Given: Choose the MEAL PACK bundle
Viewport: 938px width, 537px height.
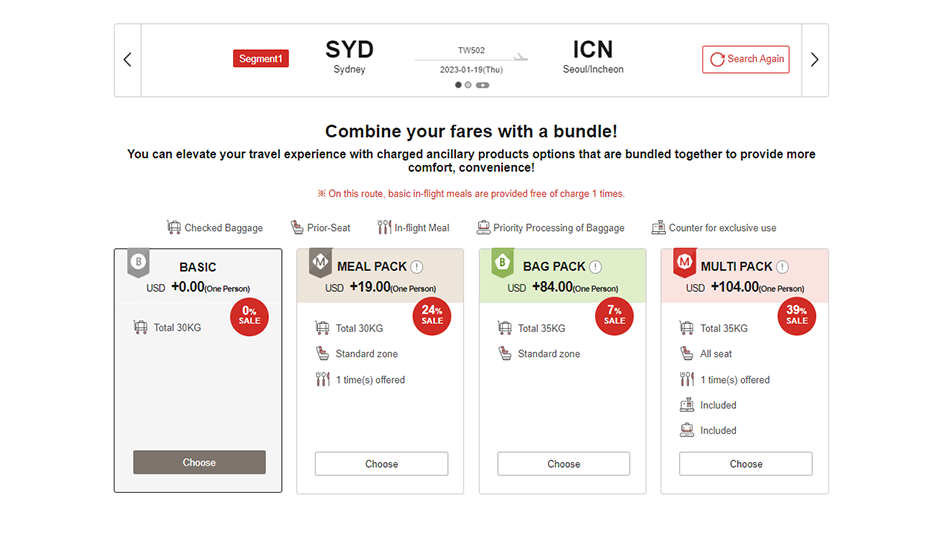Looking at the screenshot, I should pos(381,464).
